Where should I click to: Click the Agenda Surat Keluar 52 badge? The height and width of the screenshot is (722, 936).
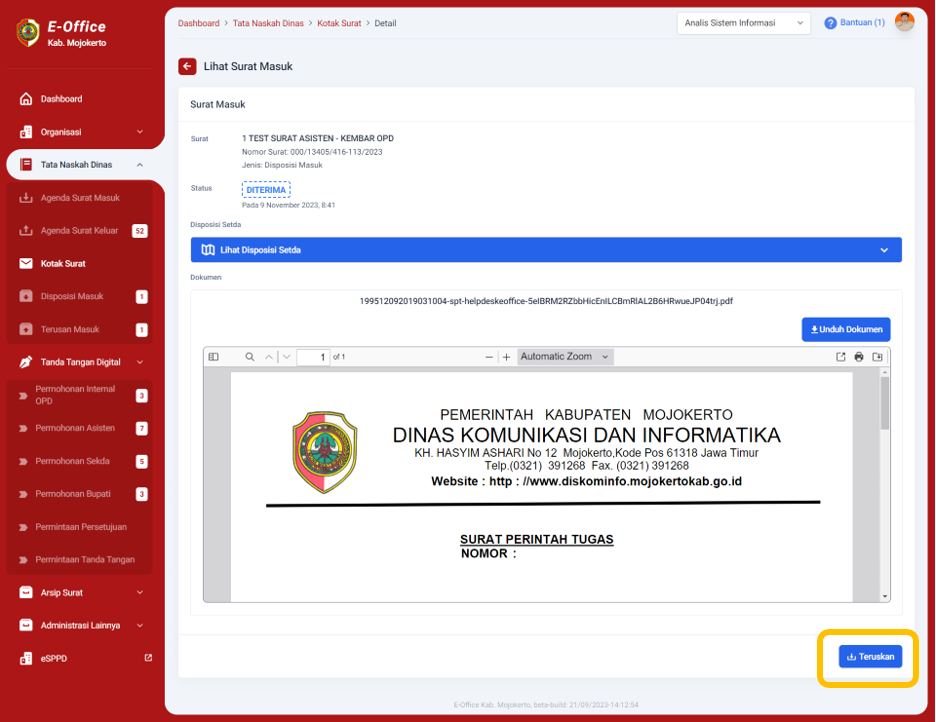pyautogui.click(x=140, y=231)
